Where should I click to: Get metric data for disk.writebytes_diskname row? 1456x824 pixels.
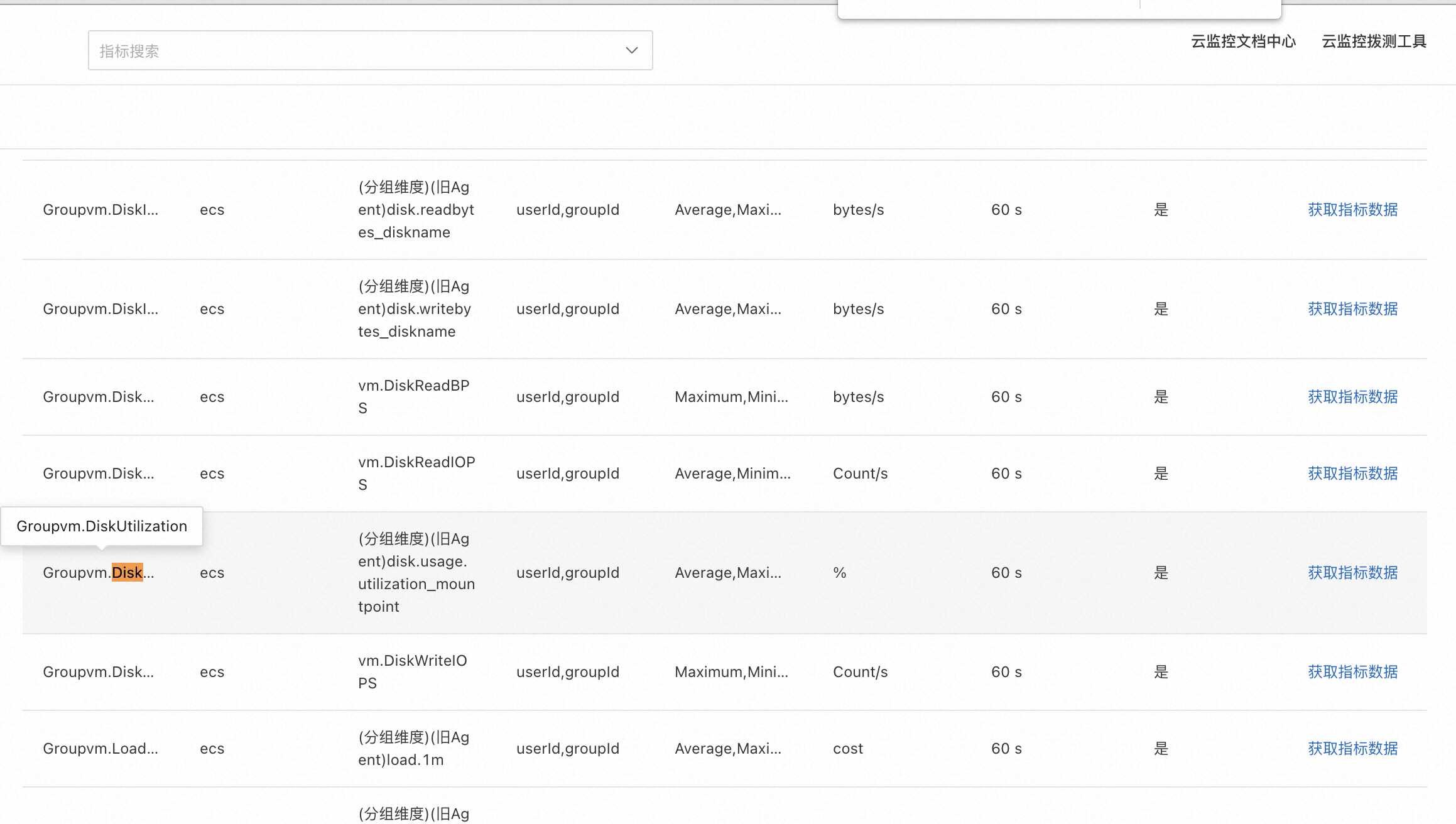click(1352, 309)
